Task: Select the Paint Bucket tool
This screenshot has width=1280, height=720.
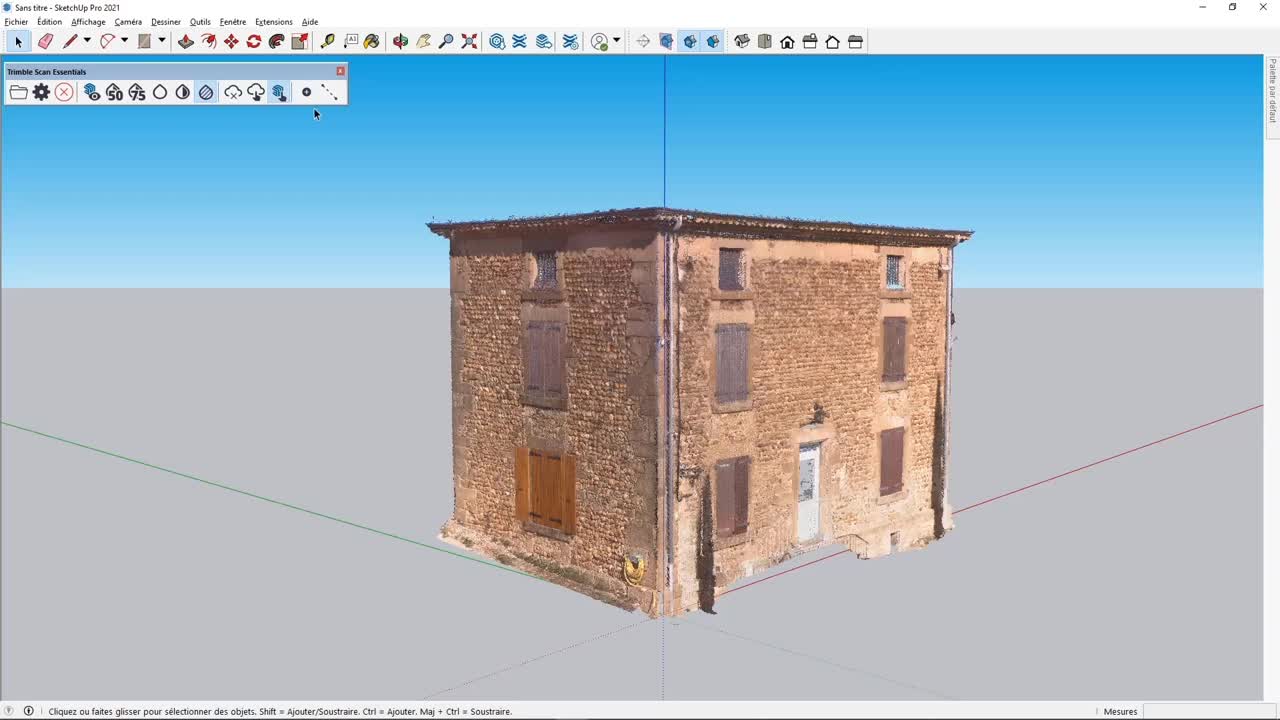Action: click(x=369, y=41)
